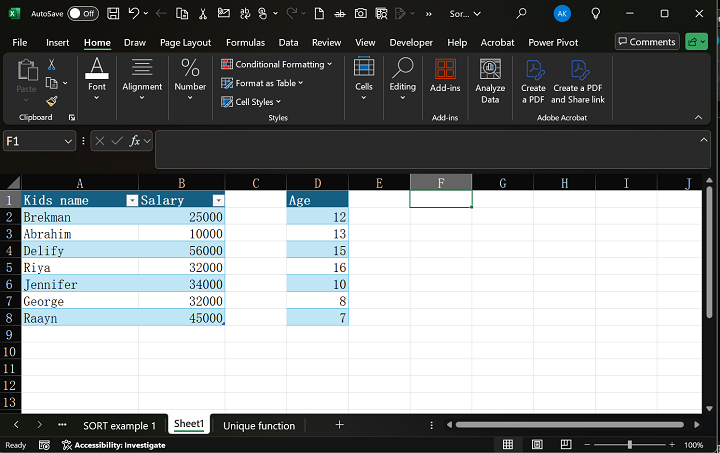This screenshot has height=453, width=720.
Task: Switch to the Unique function sheet tab
Action: [x=259, y=425]
